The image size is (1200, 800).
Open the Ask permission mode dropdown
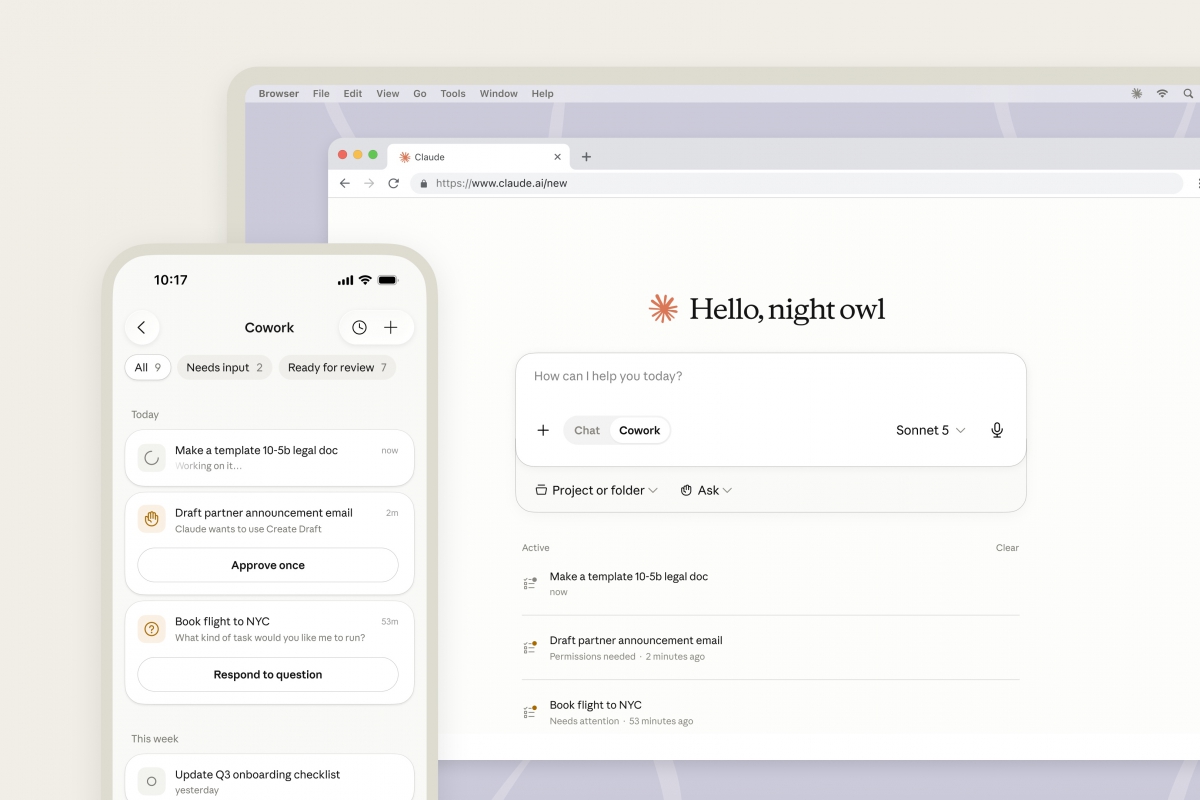coord(706,490)
